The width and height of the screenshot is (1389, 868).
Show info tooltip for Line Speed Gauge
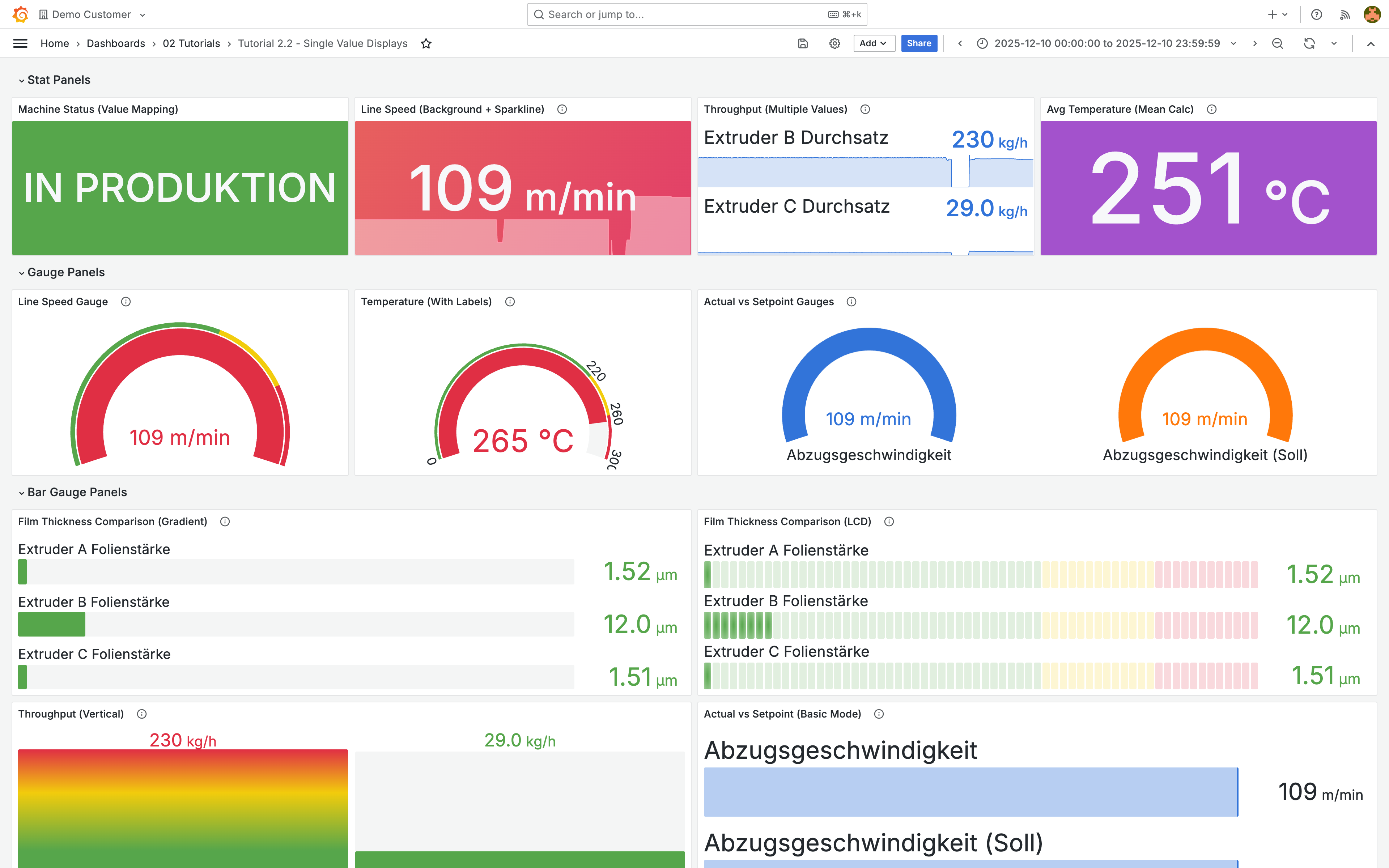(126, 302)
